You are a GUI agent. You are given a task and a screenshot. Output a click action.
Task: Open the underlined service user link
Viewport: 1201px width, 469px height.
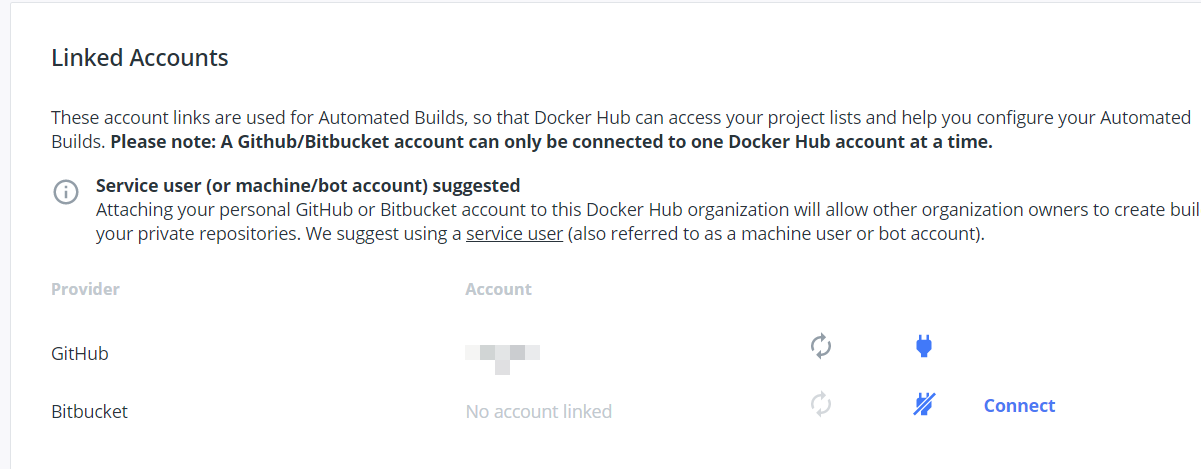tap(514, 234)
